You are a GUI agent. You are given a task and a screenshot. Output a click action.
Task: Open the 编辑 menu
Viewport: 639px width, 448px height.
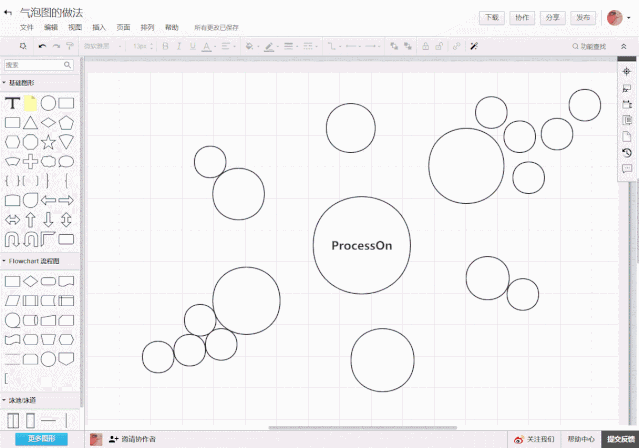tap(51, 27)
